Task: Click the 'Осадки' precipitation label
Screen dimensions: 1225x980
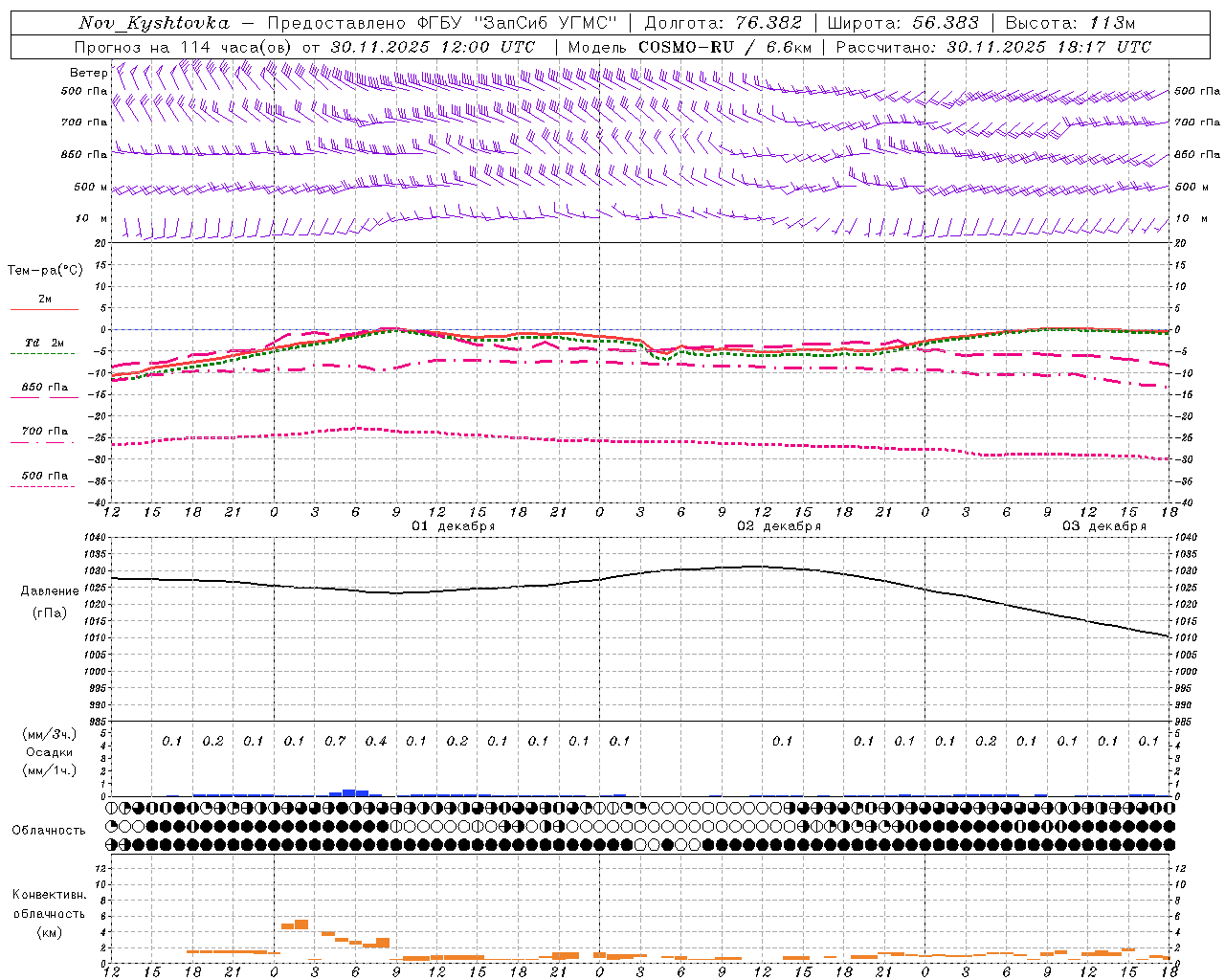Action: click(50, 752)
